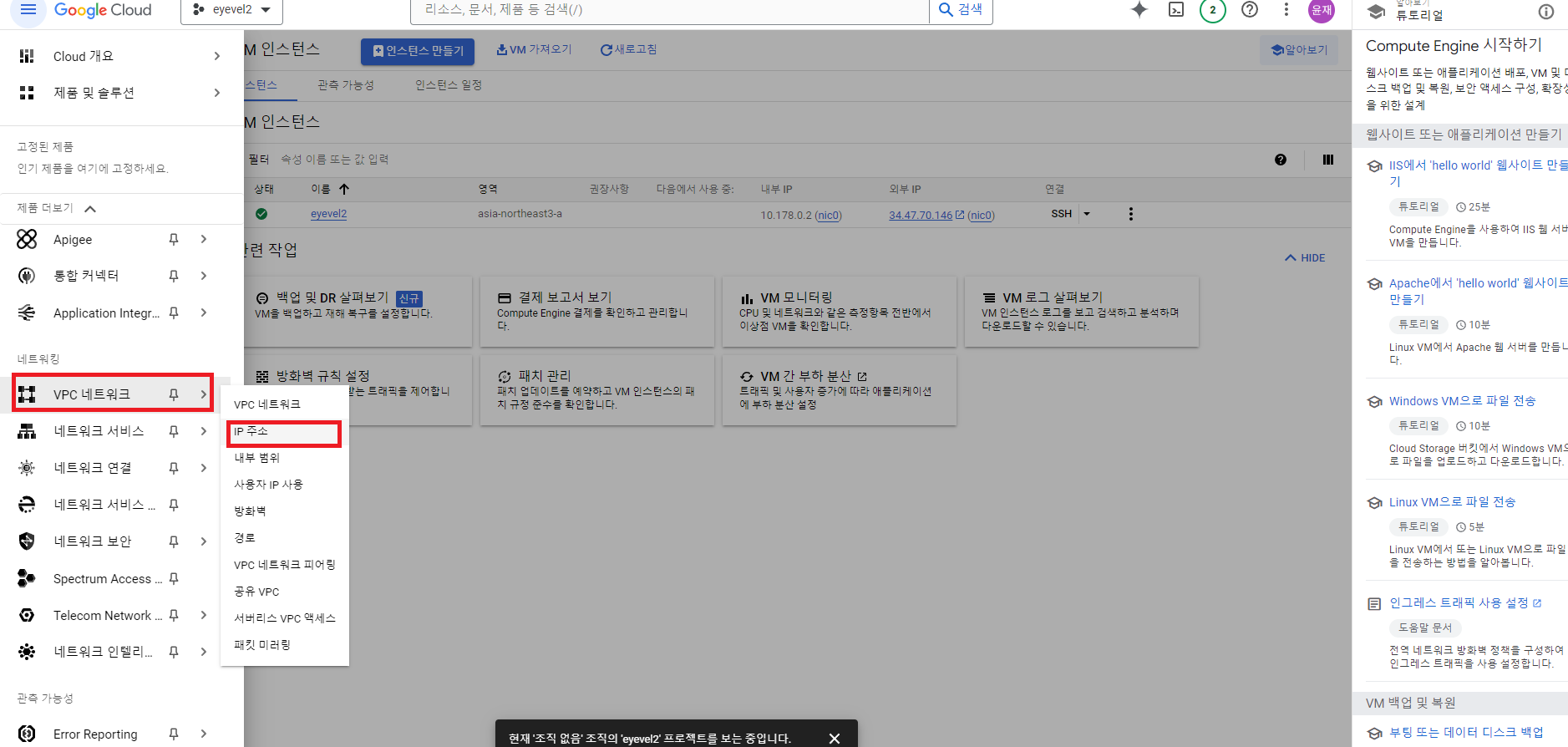Click the 네트워크 서비스 icon
1568x747 pixels.
pos(27,431)
